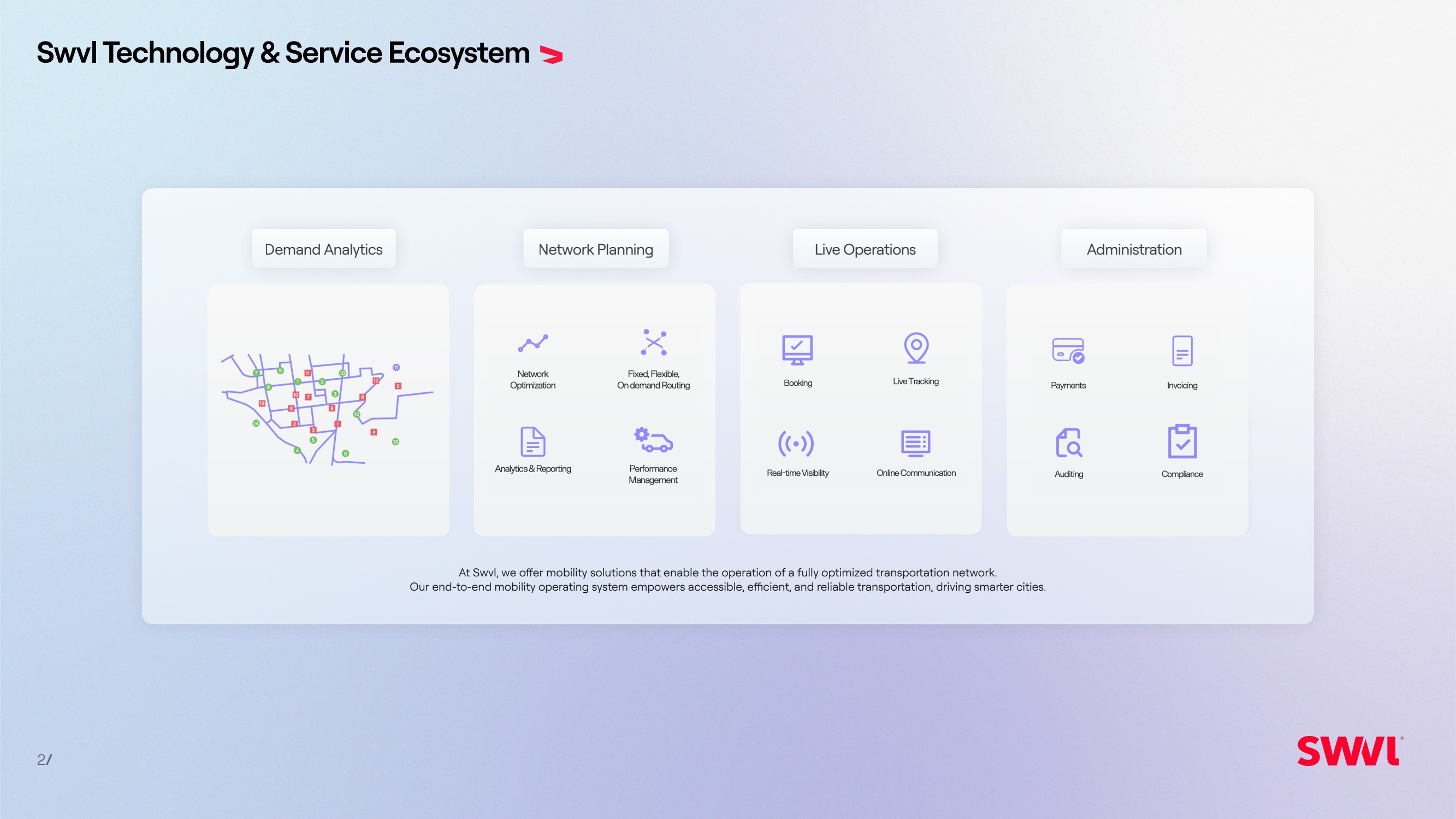The height and width of the screenshot is (819, 1456).
Task: Click the Administration heading label
Action: [x=1134, y=249]
